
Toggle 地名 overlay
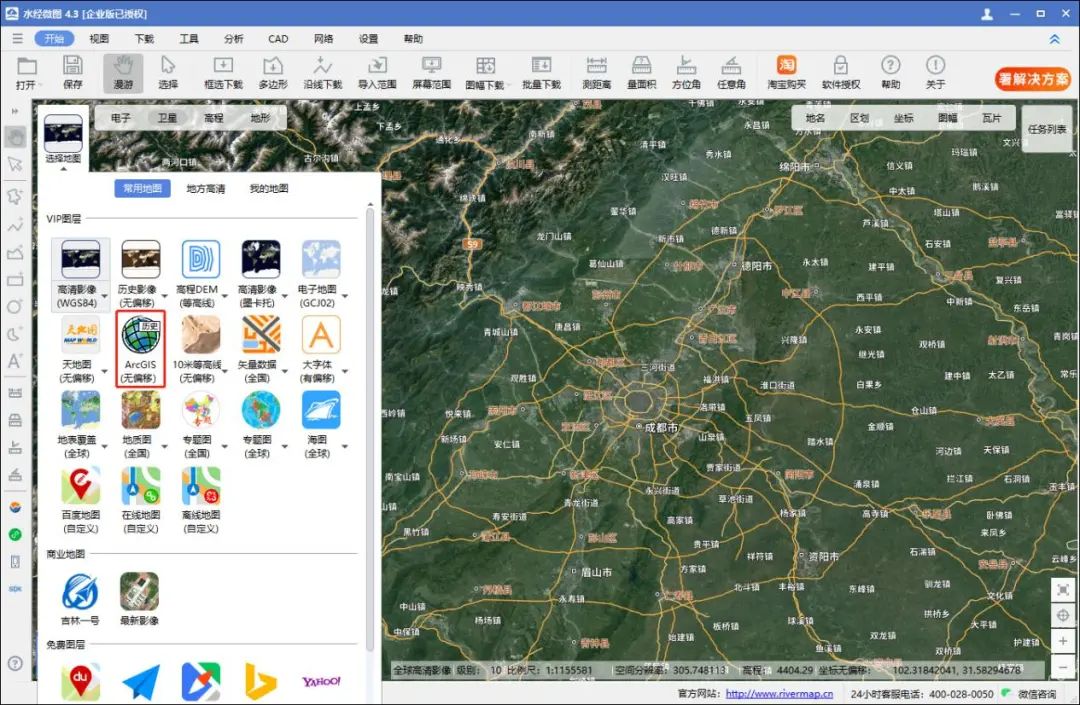coord(816,118)
